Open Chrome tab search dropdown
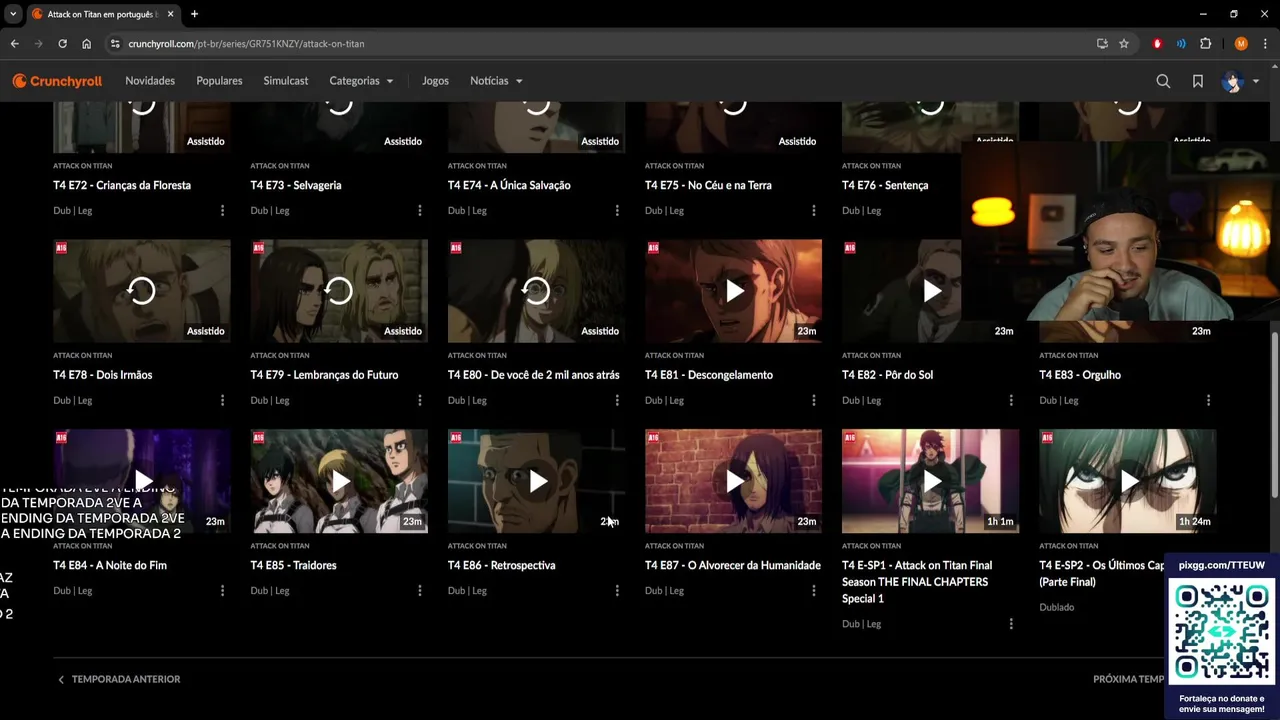This screenshot has width=1280, height=720. tap(13, 14)
